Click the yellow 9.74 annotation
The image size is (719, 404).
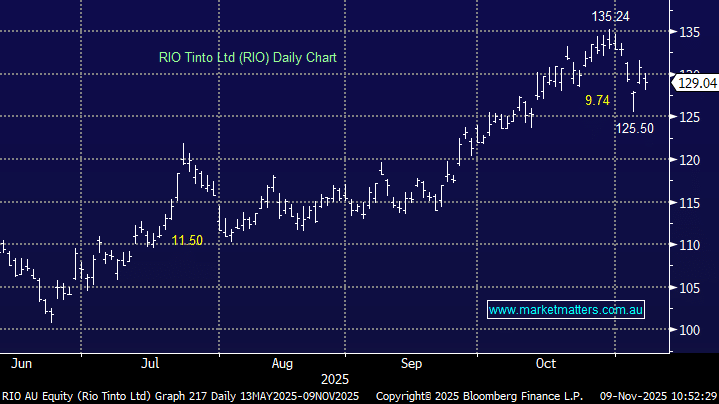[x=599, y=101]
